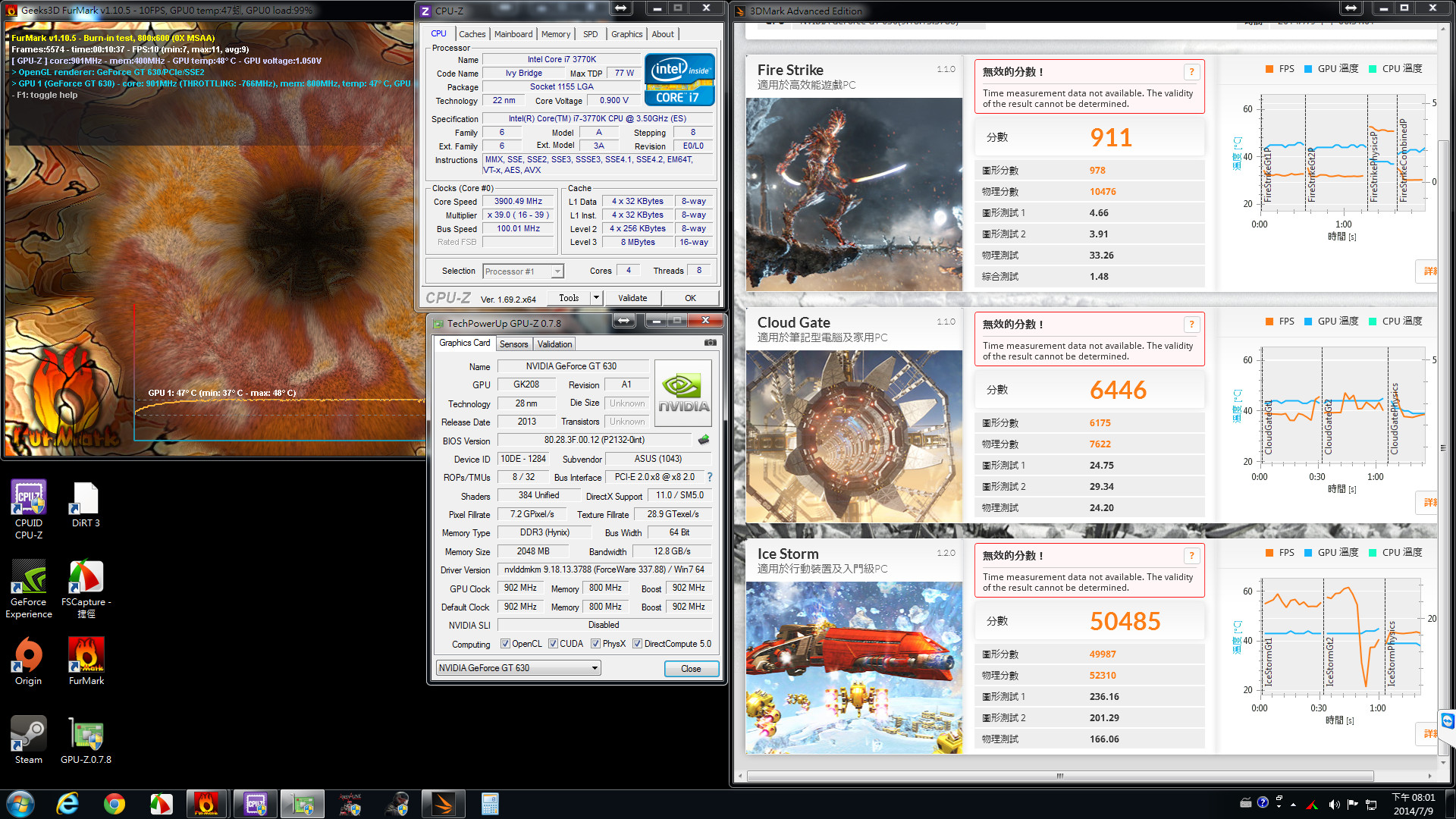This screenshot has width=1456, height=819.
Task: Switch to the Caches tab in CPU-Z
Action: [472, 34]
